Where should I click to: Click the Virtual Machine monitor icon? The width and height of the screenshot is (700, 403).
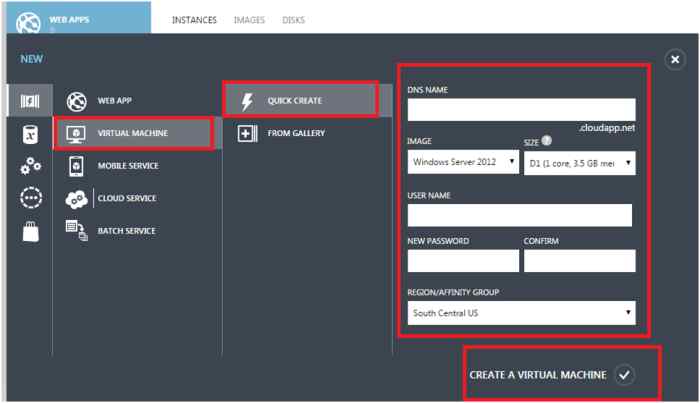pyautogui.click(x=76, y=133)
